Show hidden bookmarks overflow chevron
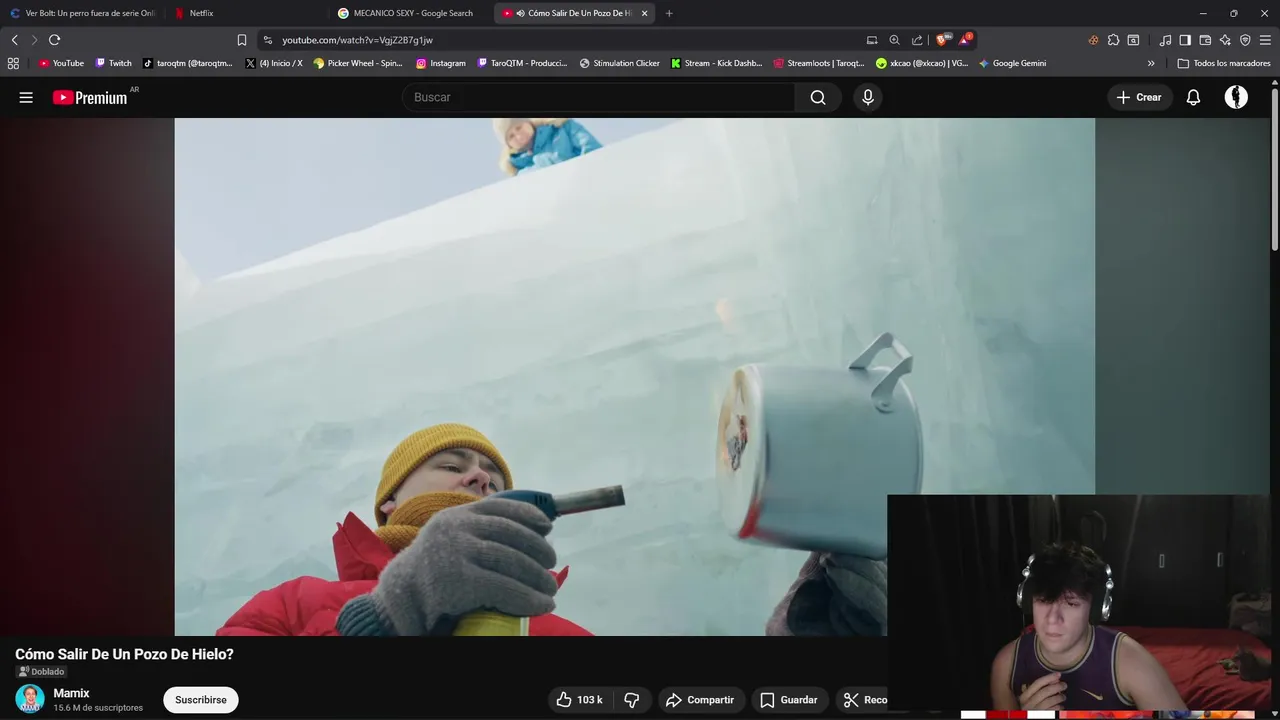 1151,63
